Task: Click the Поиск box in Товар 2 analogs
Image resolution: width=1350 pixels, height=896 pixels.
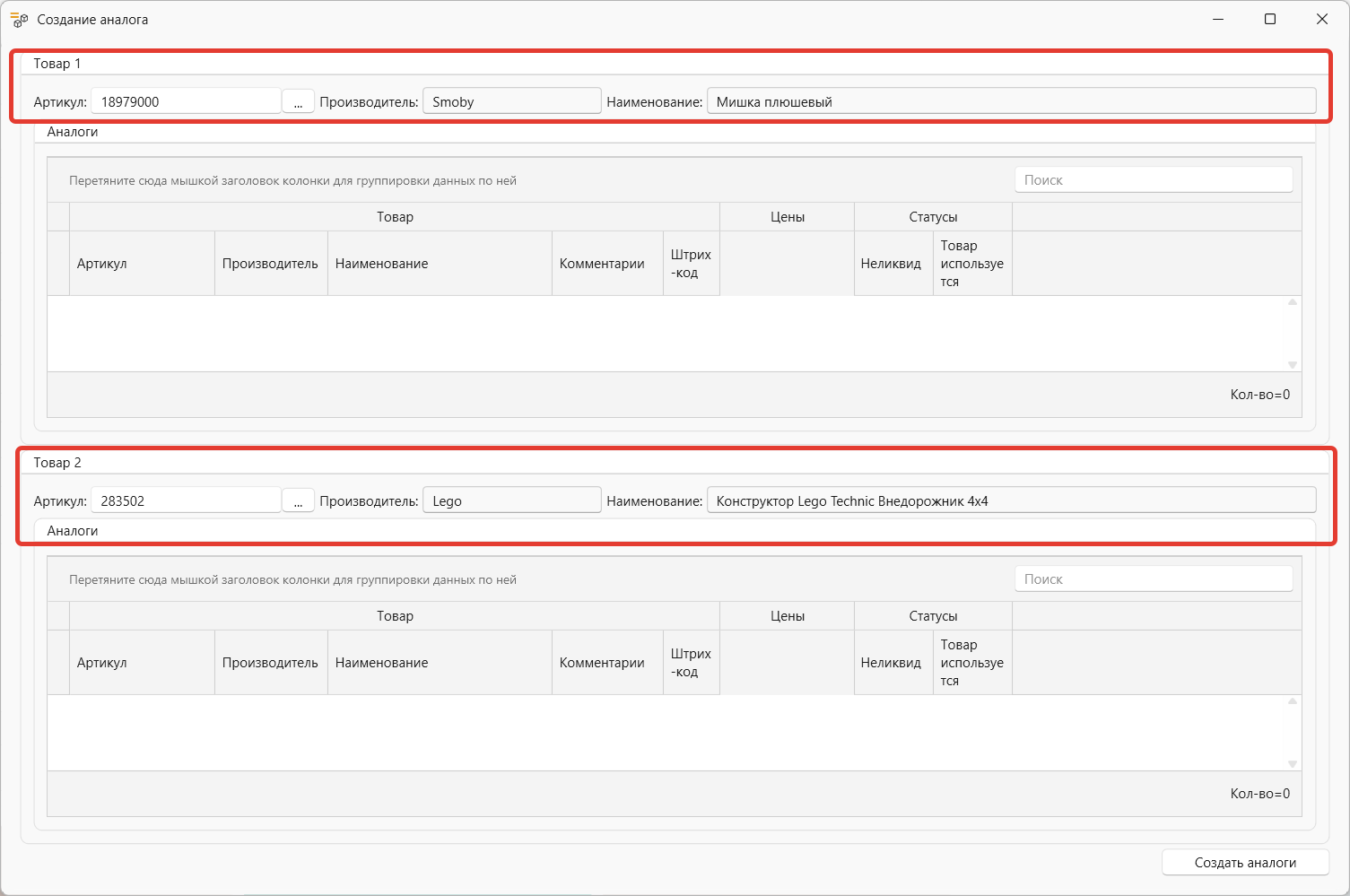Action: pyautogui.click(x=1154, y=578)
